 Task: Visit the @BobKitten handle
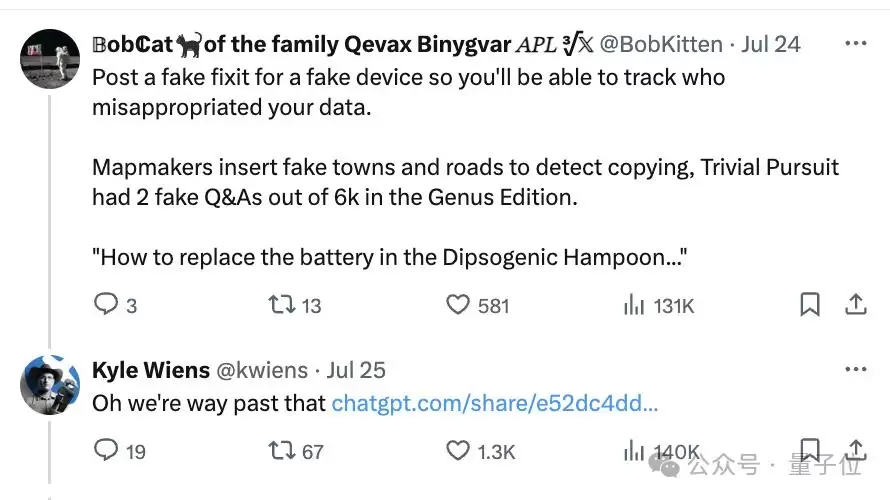pos(661,44)
